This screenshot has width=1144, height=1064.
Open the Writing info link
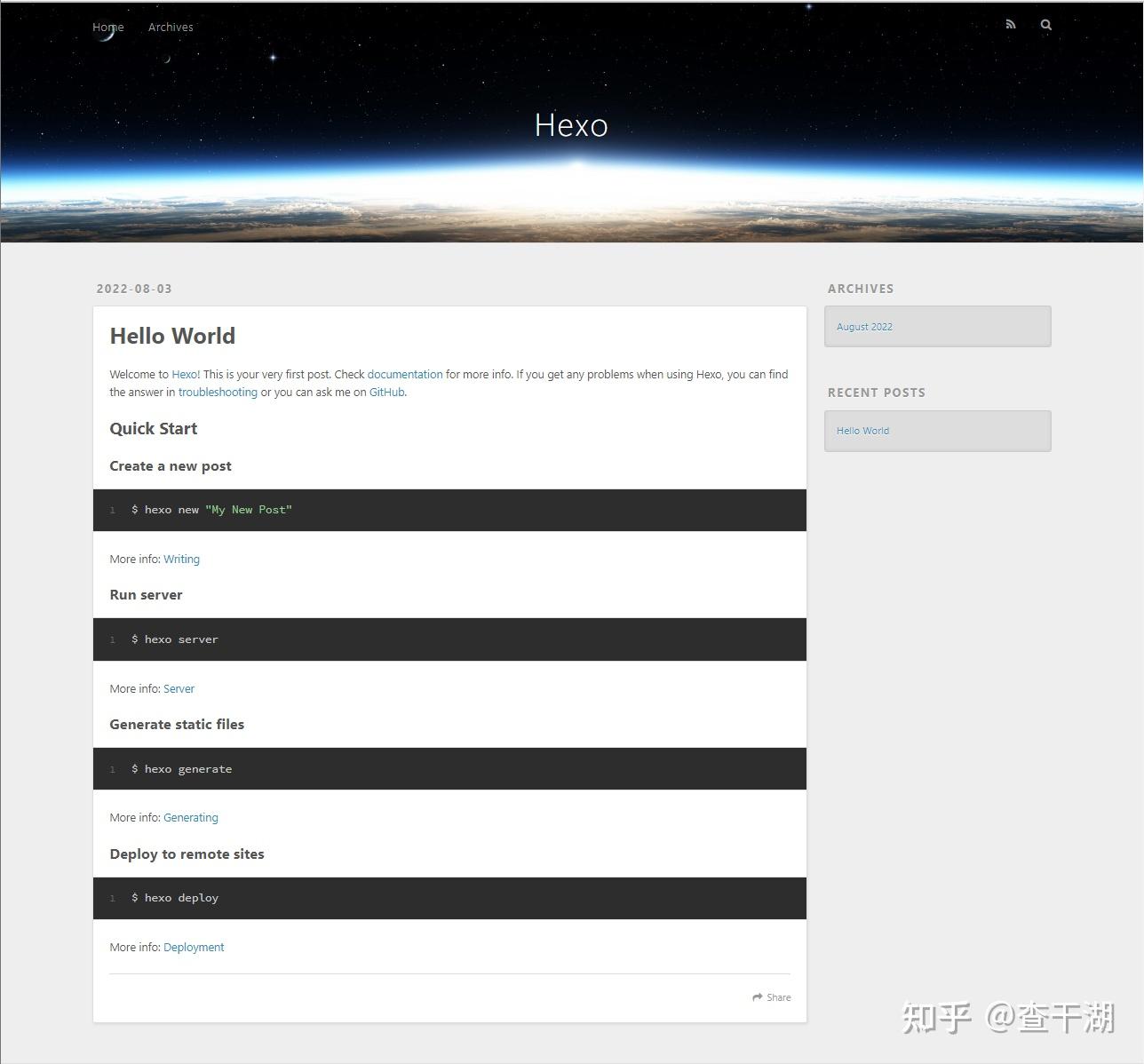tap(181, 559)
